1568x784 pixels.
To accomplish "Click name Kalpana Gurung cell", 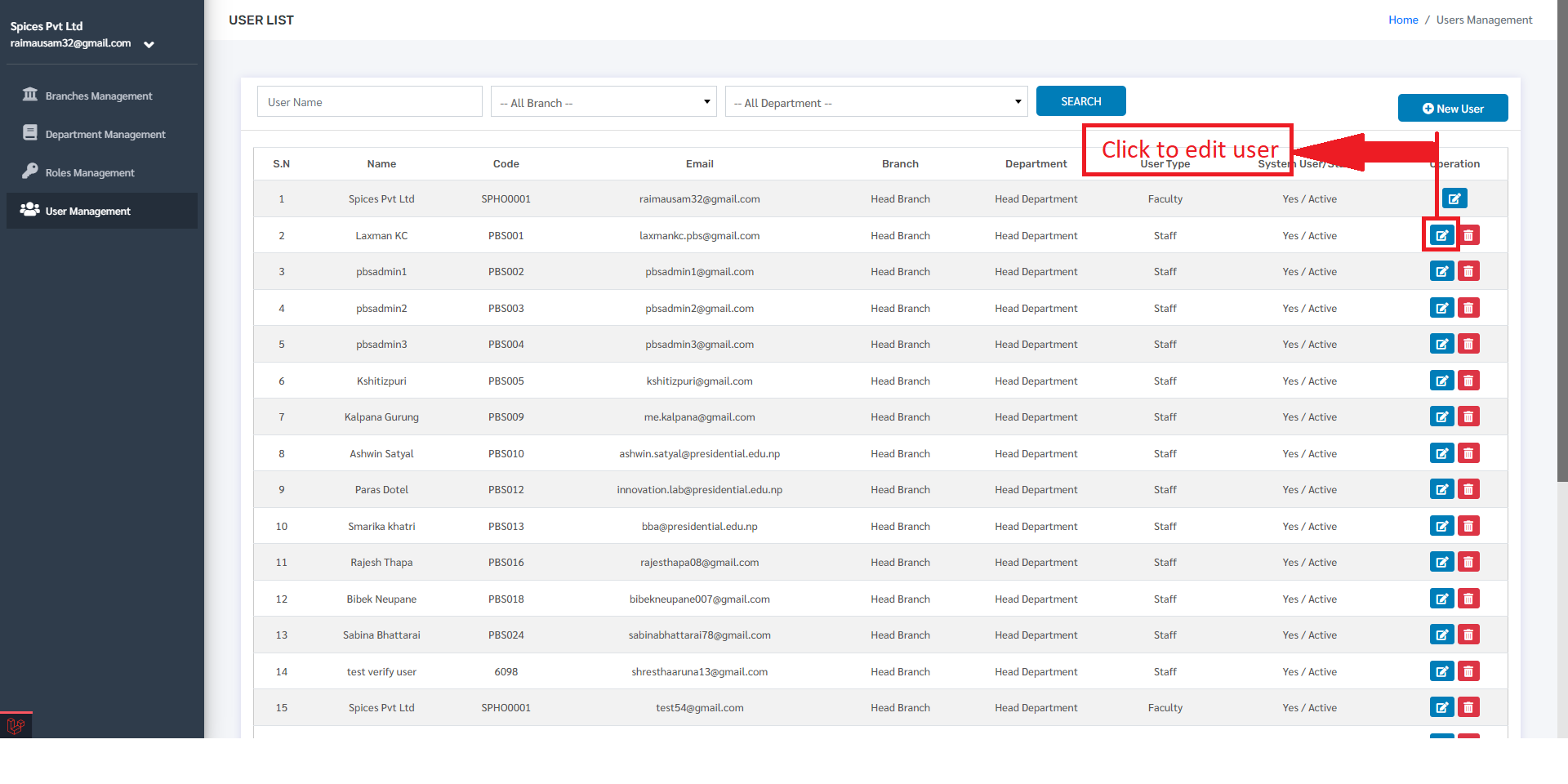I will [381, 416].
